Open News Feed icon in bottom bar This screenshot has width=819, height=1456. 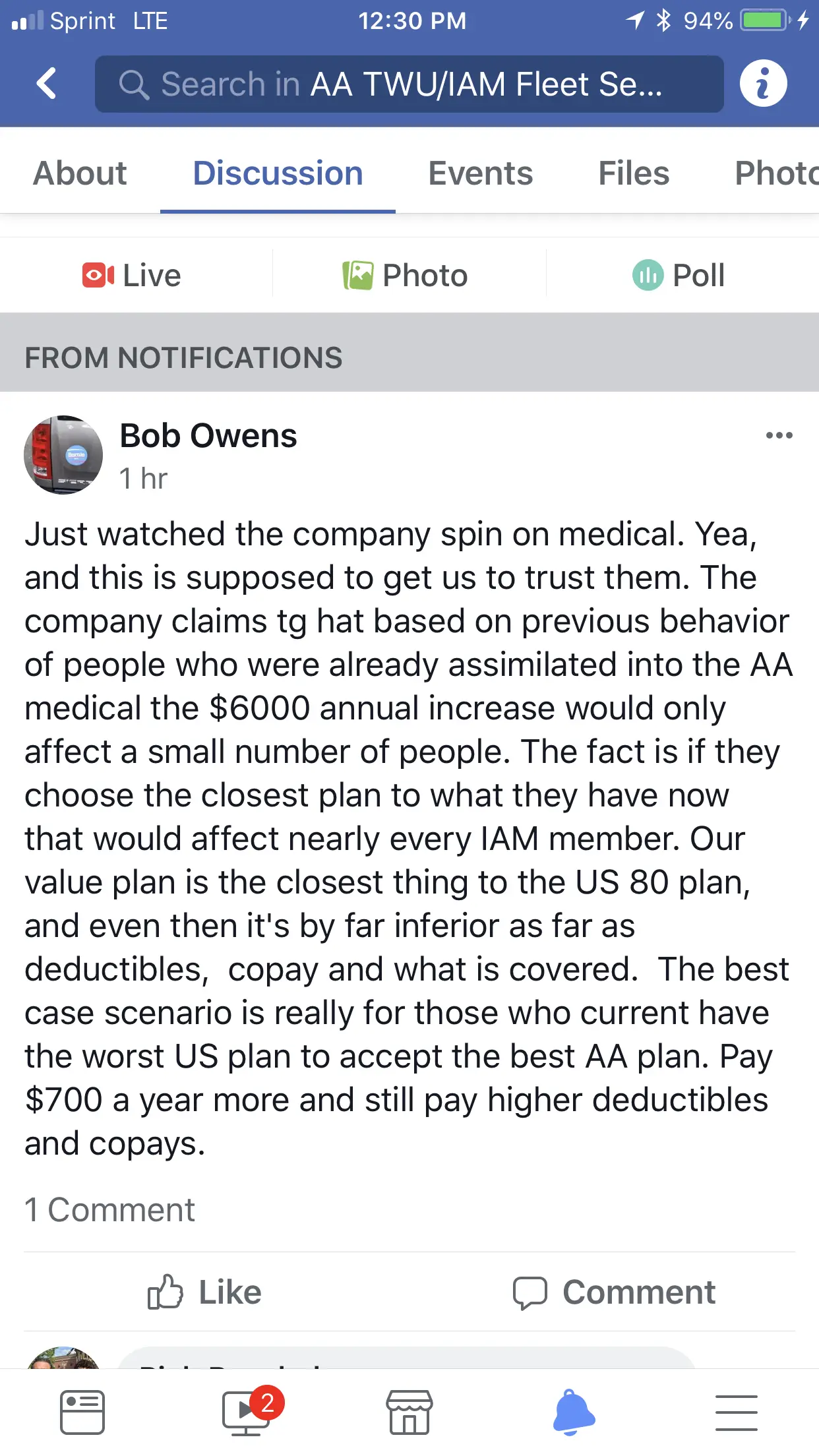tap(82, 1412)
